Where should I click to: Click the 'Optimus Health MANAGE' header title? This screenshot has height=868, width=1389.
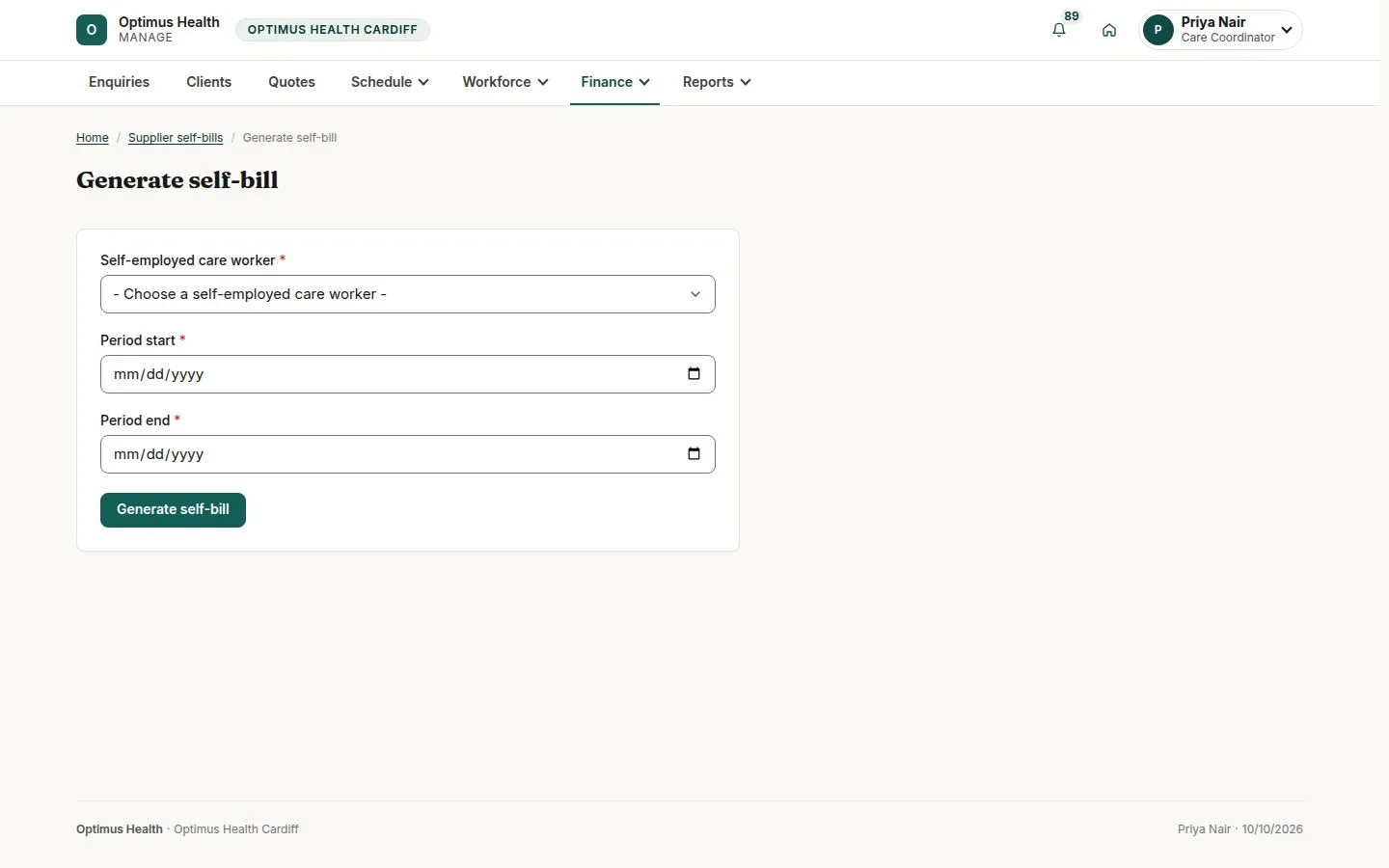(169, 30)
